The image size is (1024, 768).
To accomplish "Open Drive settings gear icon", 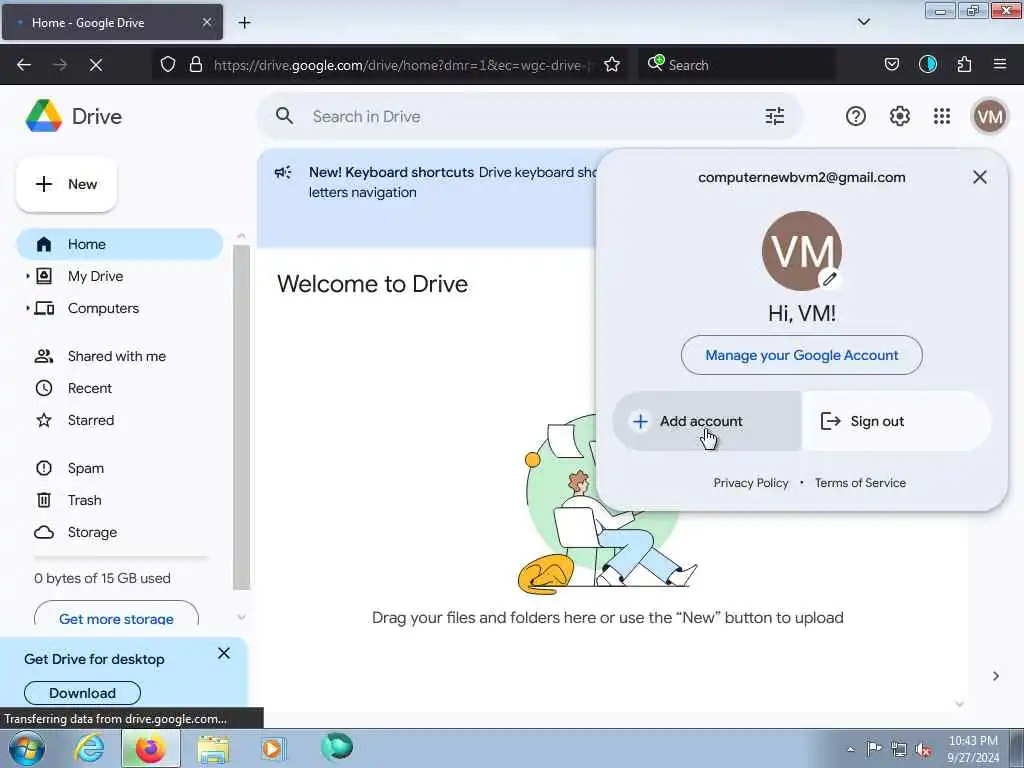I will 899,116.
